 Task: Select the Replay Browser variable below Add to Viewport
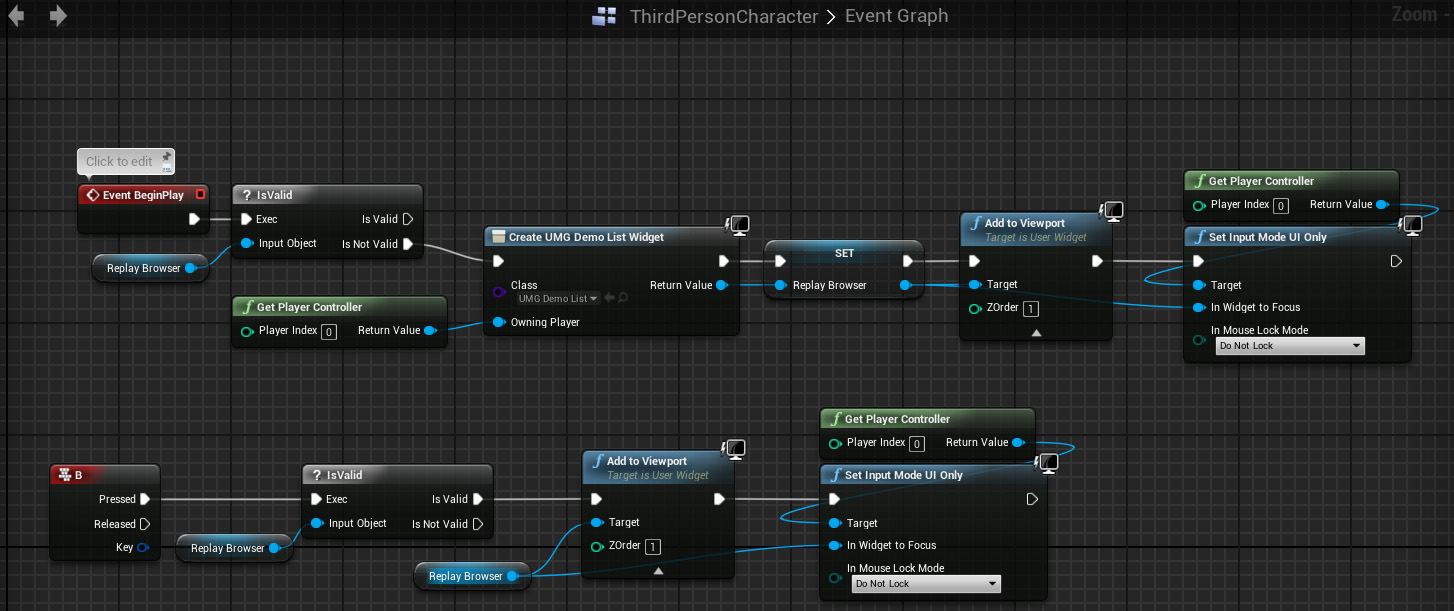472,576
